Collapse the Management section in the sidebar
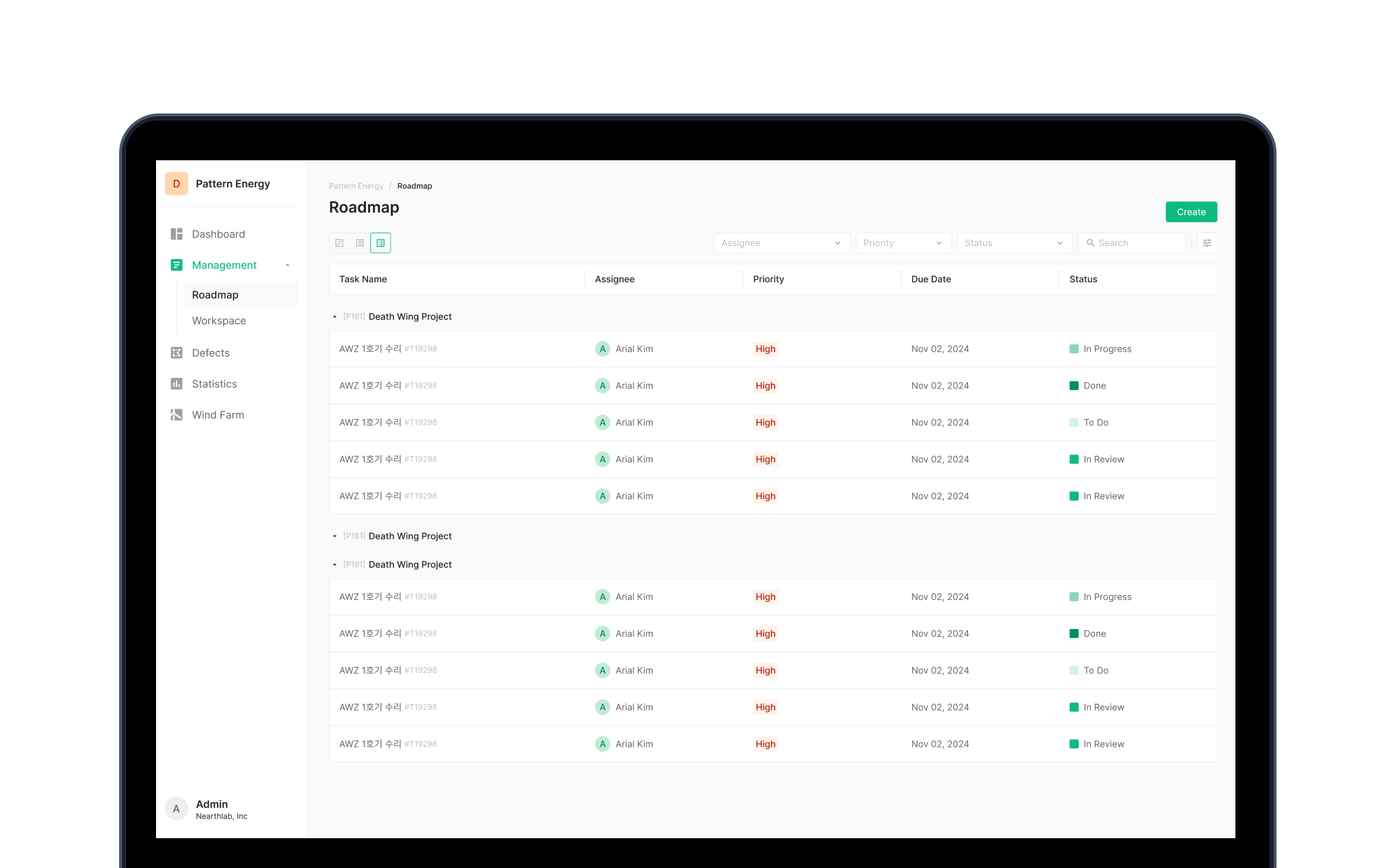This screenshot has height=868, width=1390. click(287, 265)
